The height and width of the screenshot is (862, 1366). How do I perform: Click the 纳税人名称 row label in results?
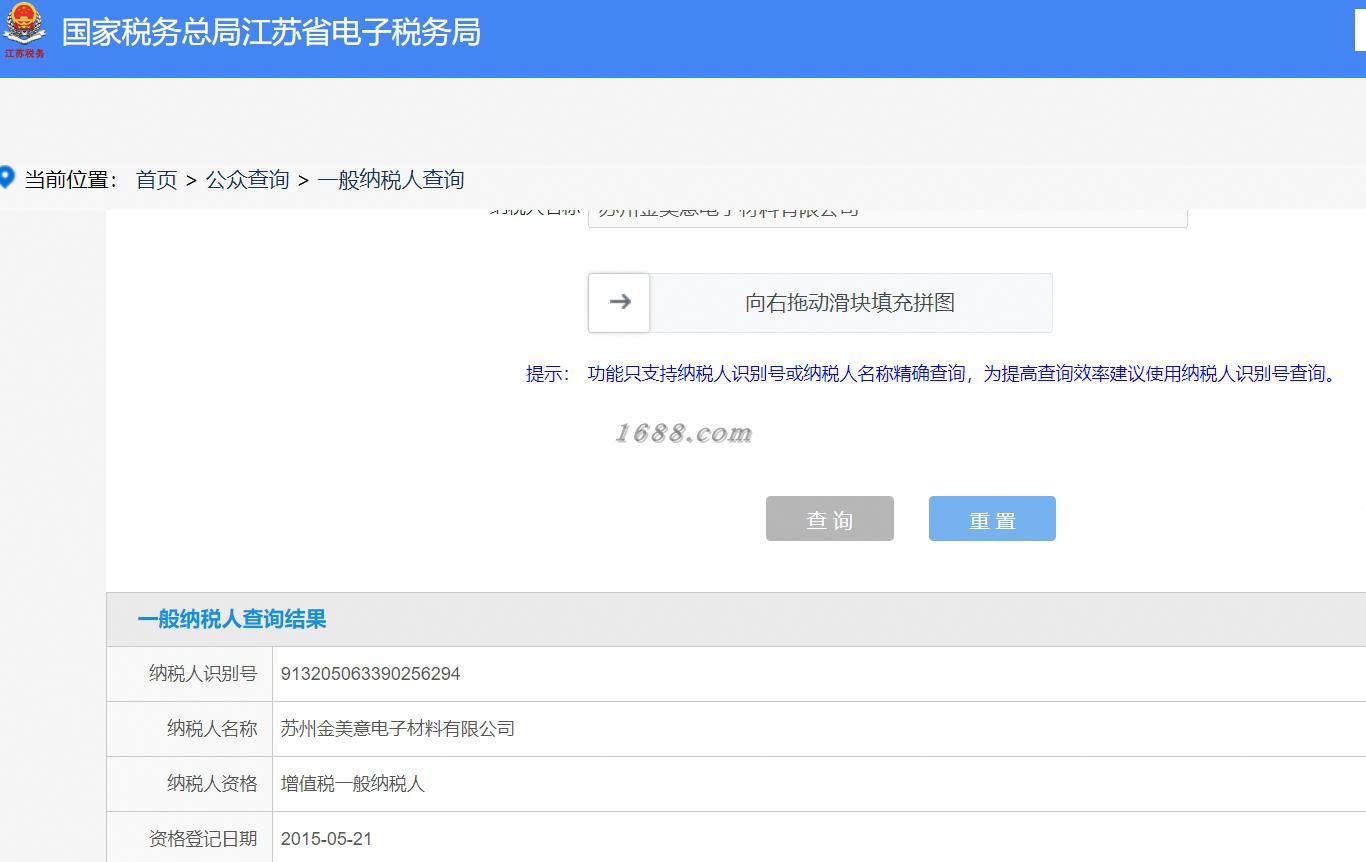coord(212,729)
